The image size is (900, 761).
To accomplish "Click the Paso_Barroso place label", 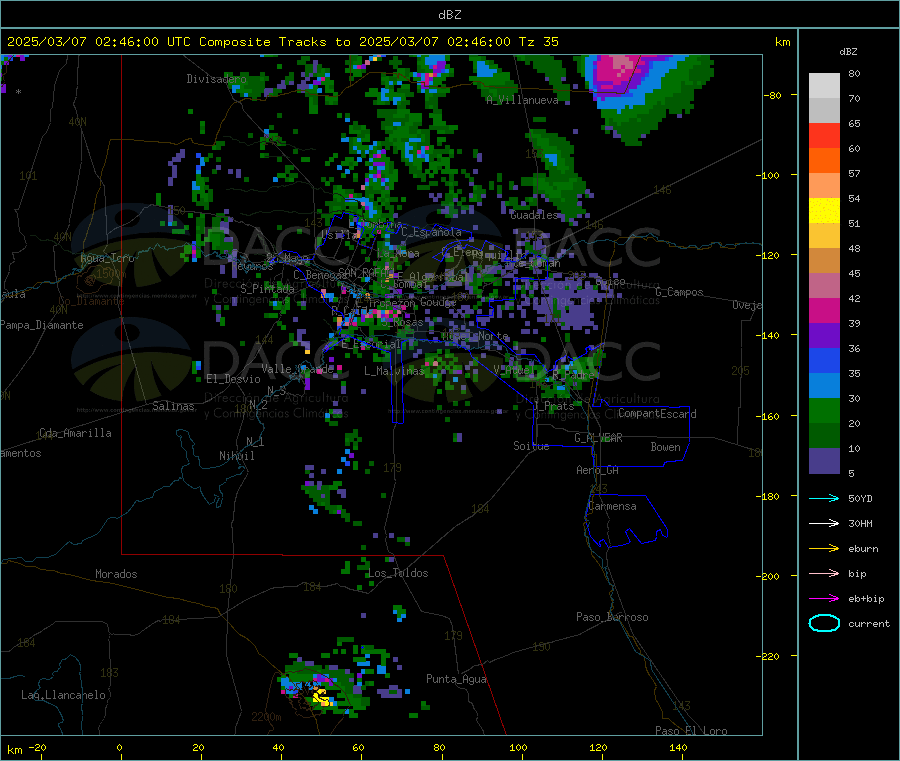I will point(612,617).
